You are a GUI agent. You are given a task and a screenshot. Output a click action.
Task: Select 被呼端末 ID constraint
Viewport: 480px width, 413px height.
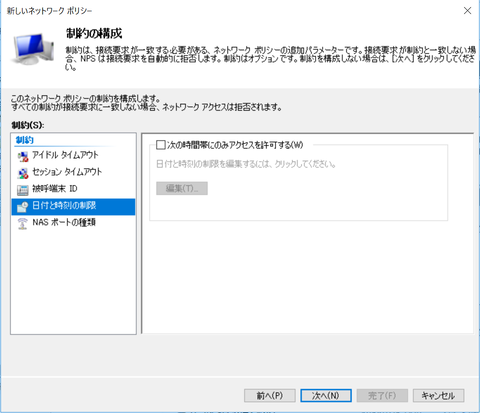73,189
